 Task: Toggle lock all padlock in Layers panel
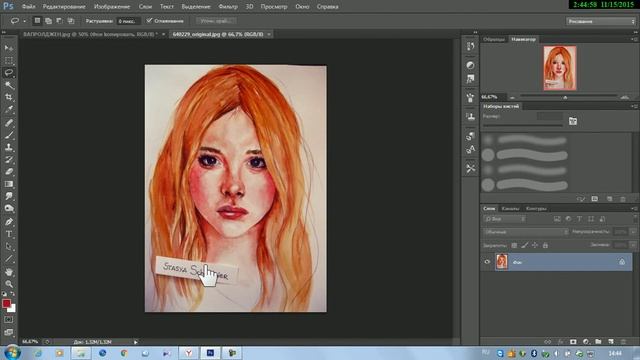pyautogui.click(x=545, y=245)
